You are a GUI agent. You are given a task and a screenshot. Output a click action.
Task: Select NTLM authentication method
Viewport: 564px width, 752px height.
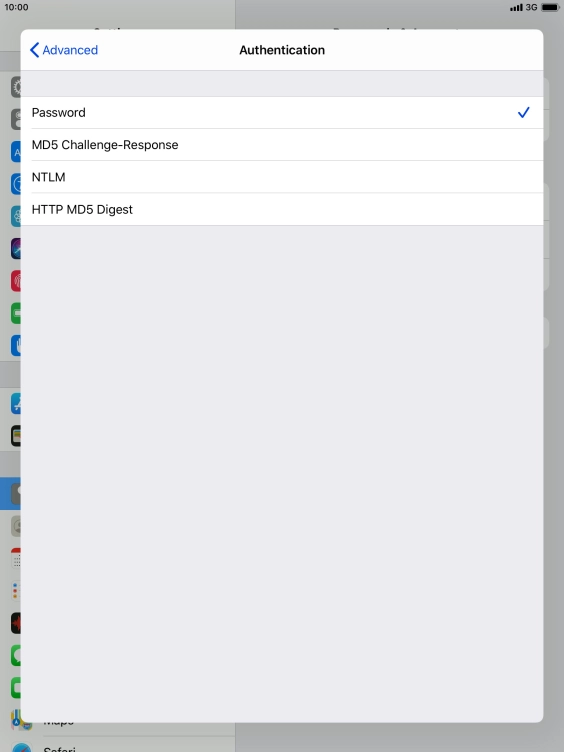tap(282, 177)
